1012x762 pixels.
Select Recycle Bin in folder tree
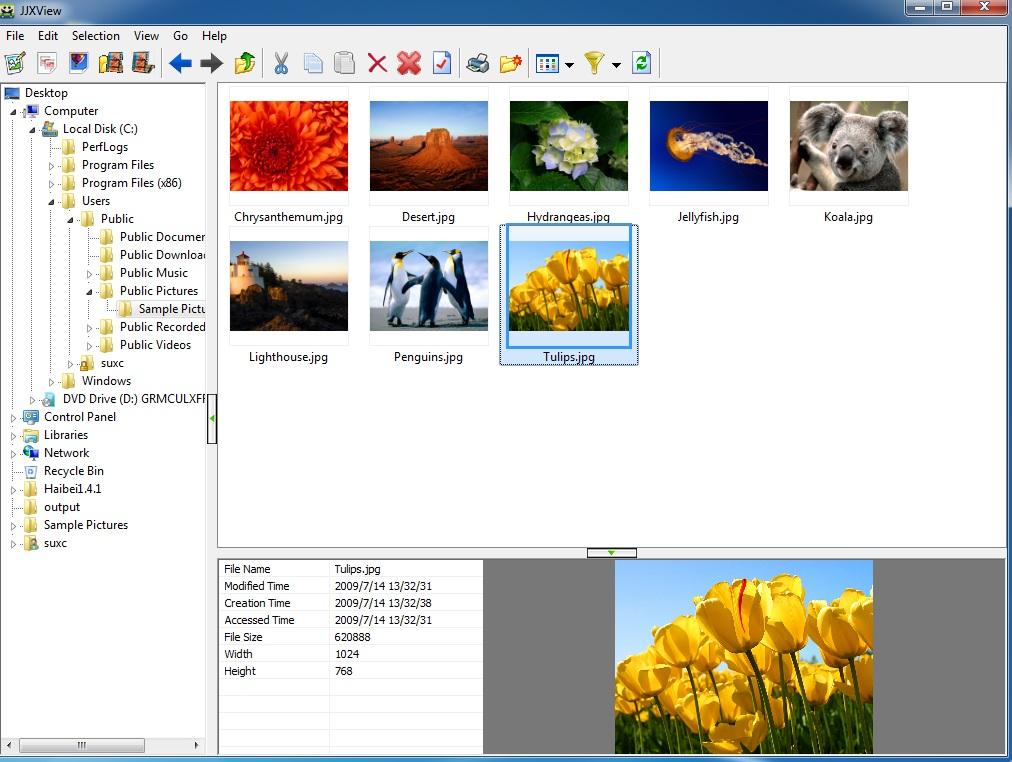(73, 471)
